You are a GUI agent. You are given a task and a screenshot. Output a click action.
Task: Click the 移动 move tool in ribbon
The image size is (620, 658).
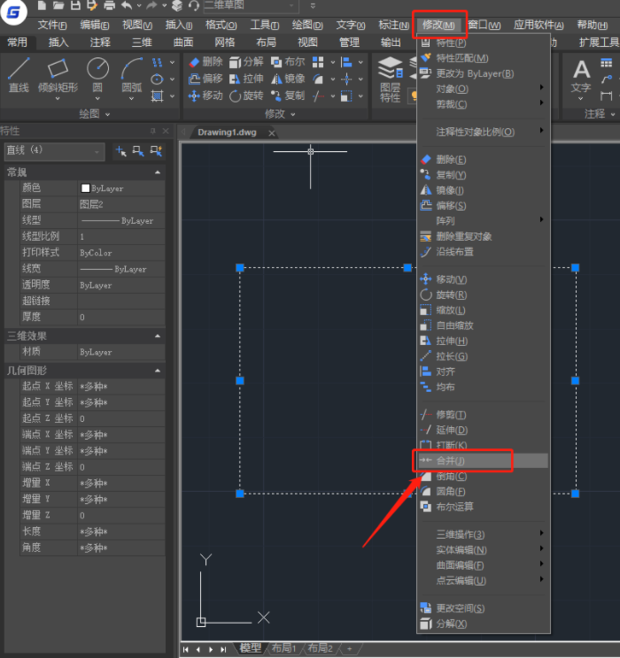coord(206,96)
